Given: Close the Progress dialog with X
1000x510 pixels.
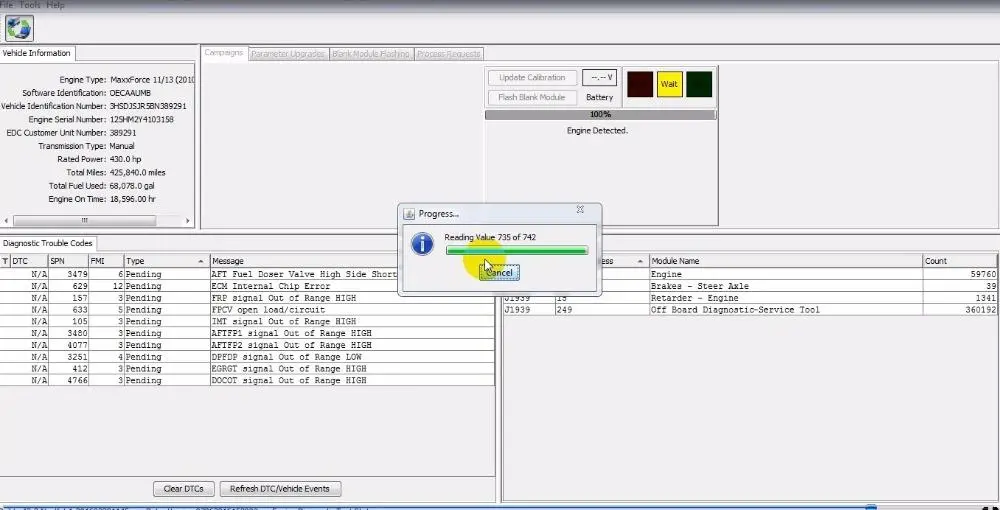Looking at the screenshot, I should [x=580, y=209].
